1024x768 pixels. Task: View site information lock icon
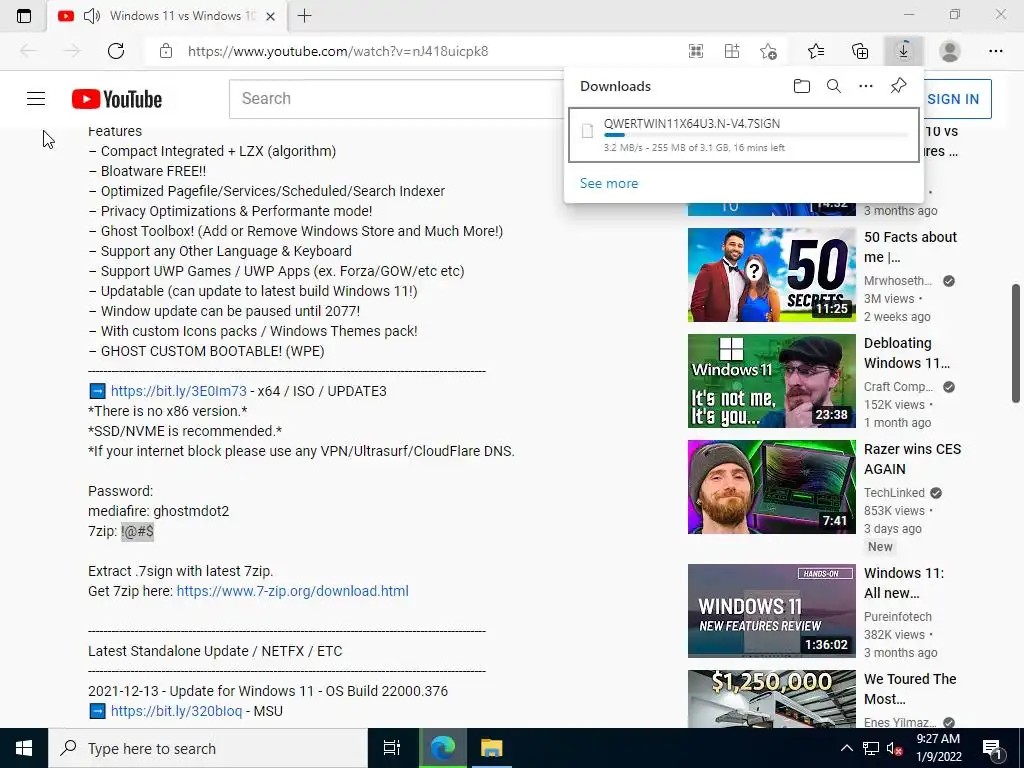tap(166, 51)
